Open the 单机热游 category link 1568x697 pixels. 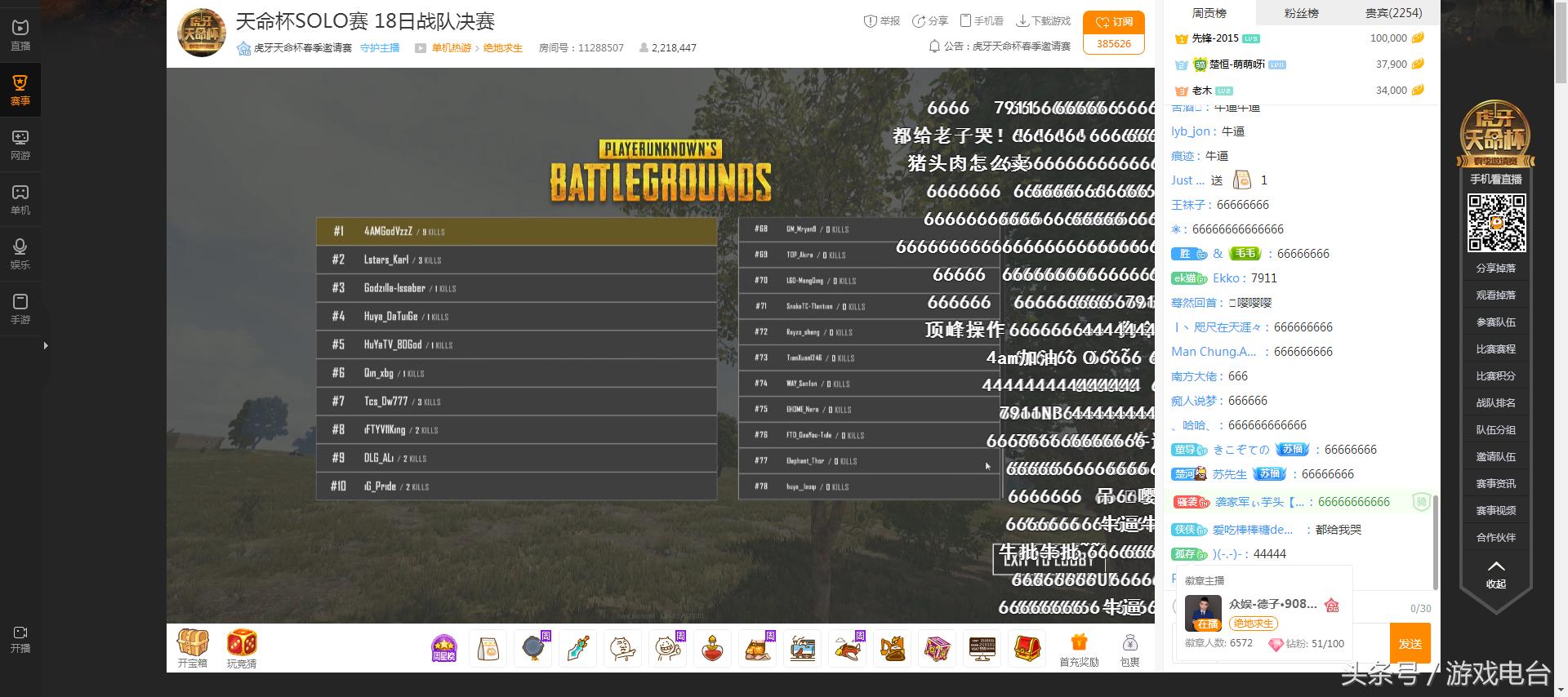452,48
